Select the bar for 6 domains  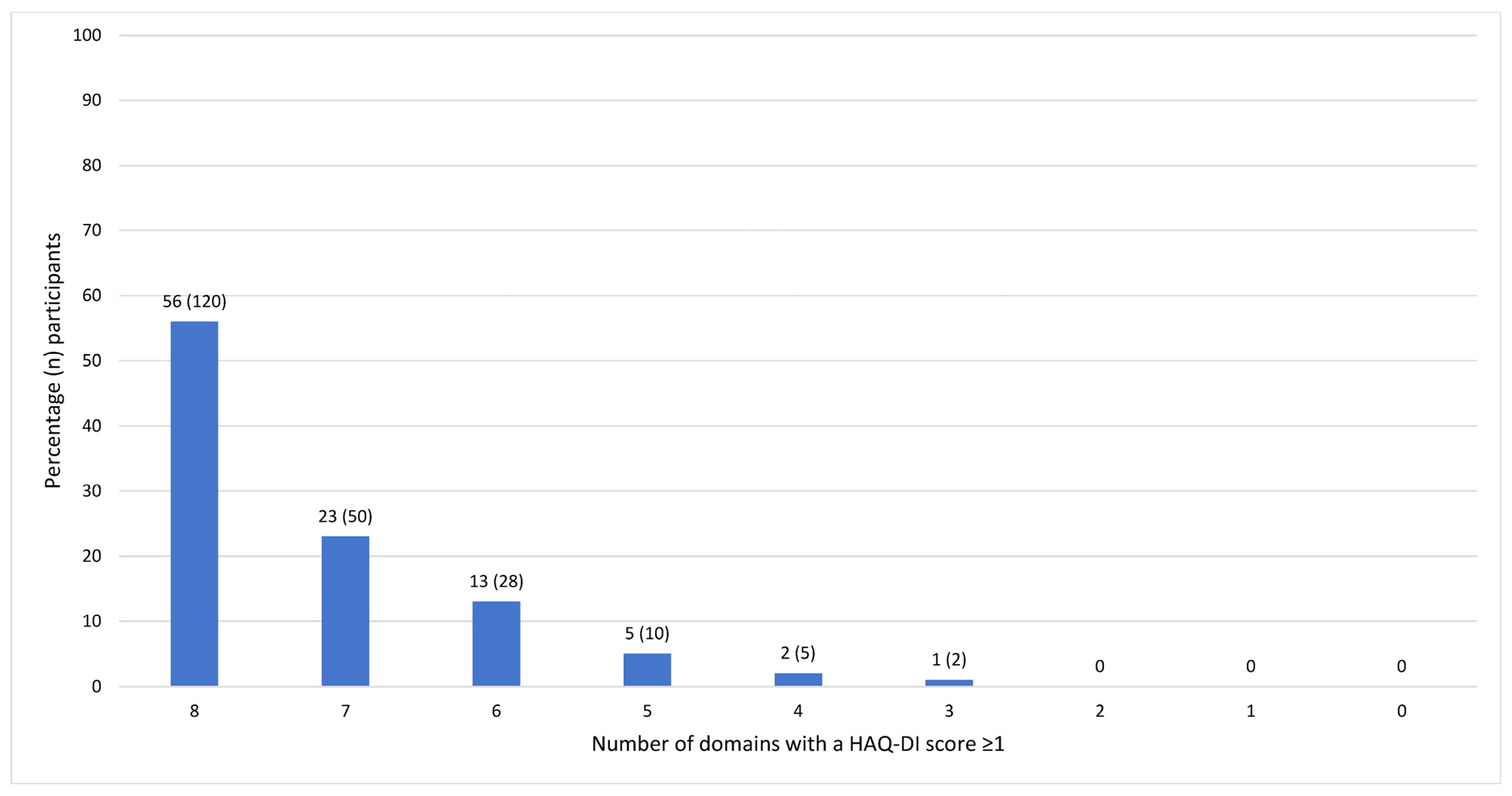496,644
